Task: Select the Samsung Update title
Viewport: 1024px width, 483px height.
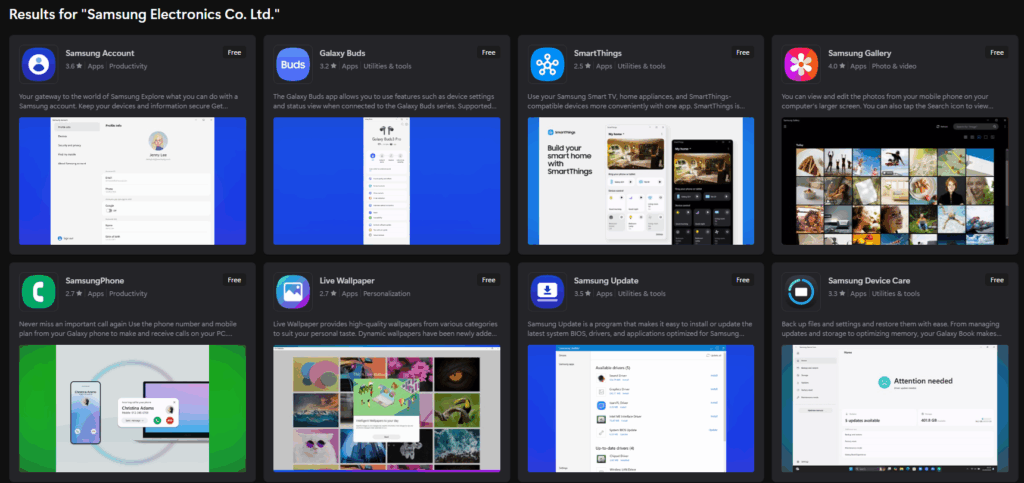Action: (x=606, y=281)
